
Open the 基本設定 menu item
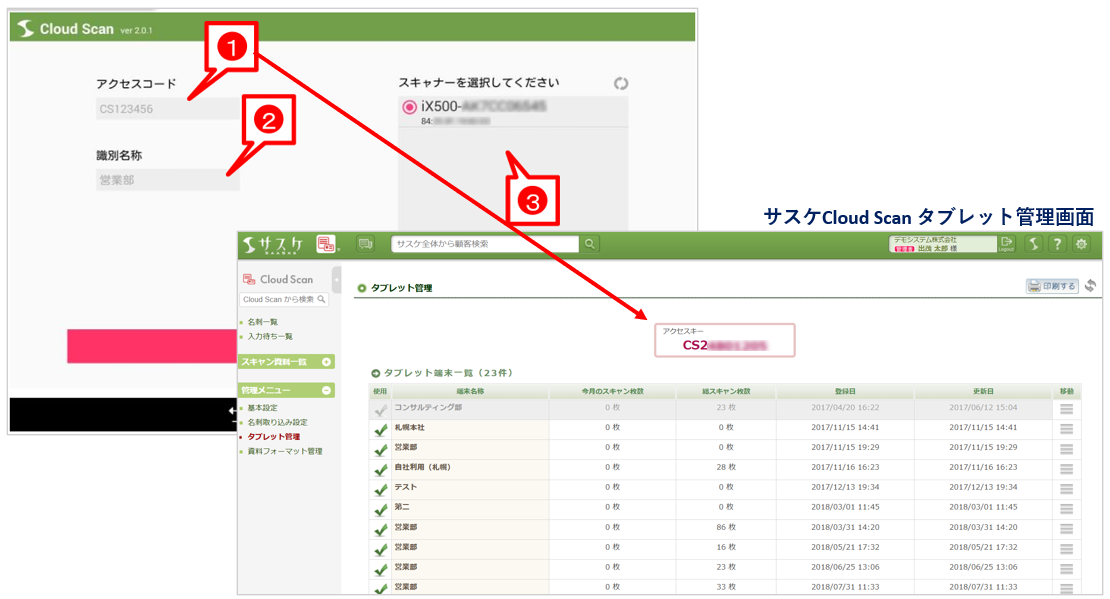pos(263,408)
